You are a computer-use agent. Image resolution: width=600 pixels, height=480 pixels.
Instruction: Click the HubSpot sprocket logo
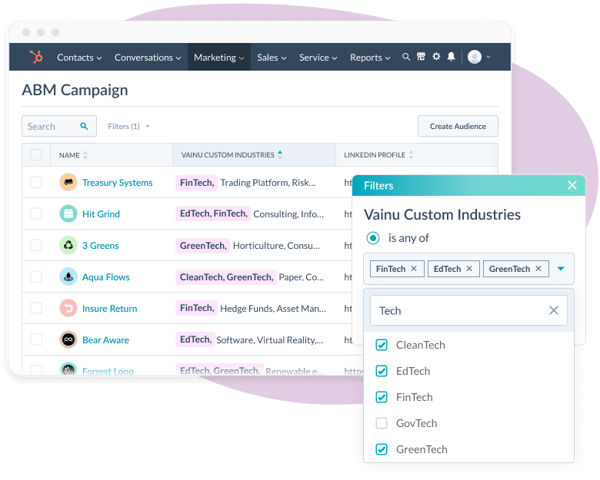(36, 57)
